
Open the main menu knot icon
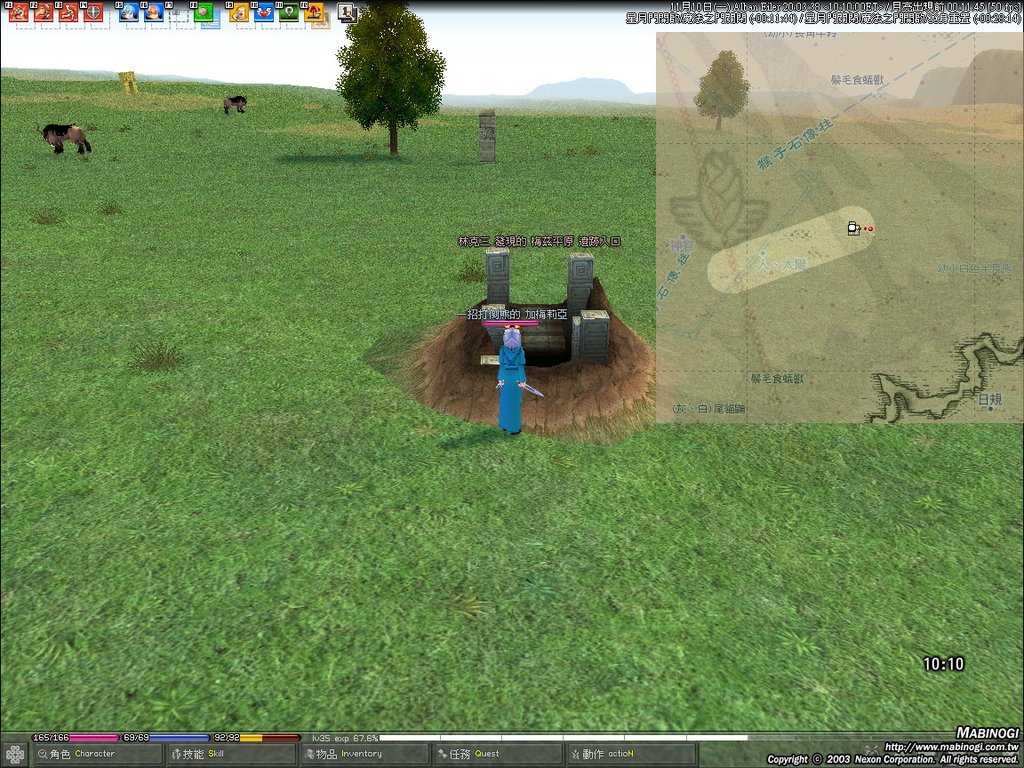14,754
